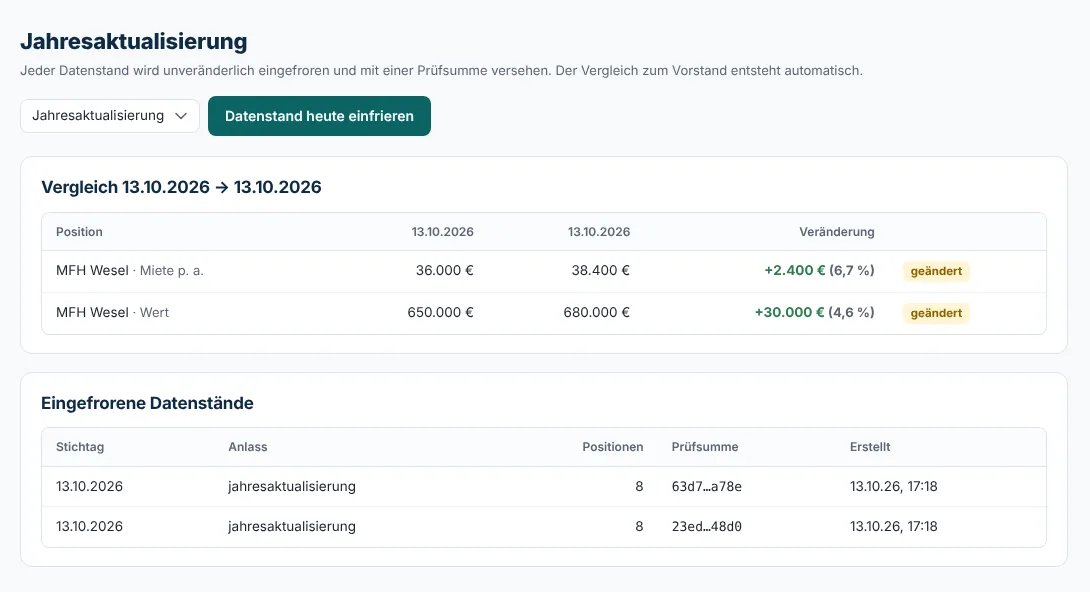Screen dimensions: 1090x592
Task: Click jahresaktualisierung in the 63d7…a78e row
Action: 292,486
